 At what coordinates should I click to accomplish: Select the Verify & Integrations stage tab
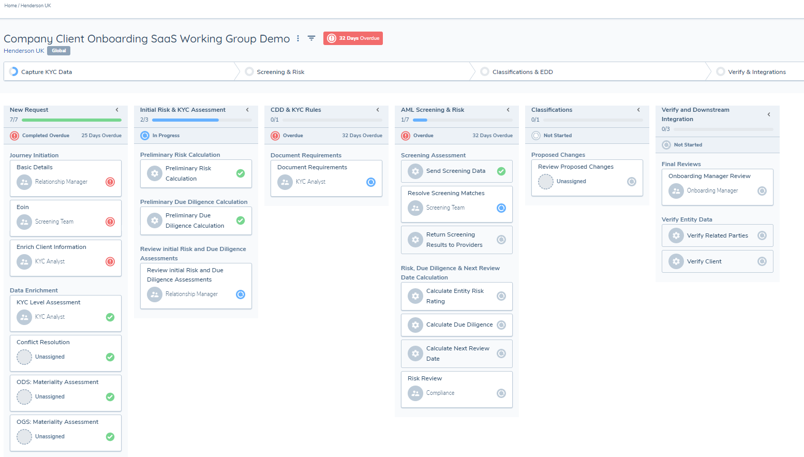pyautogui.click(x=757, y=72)
